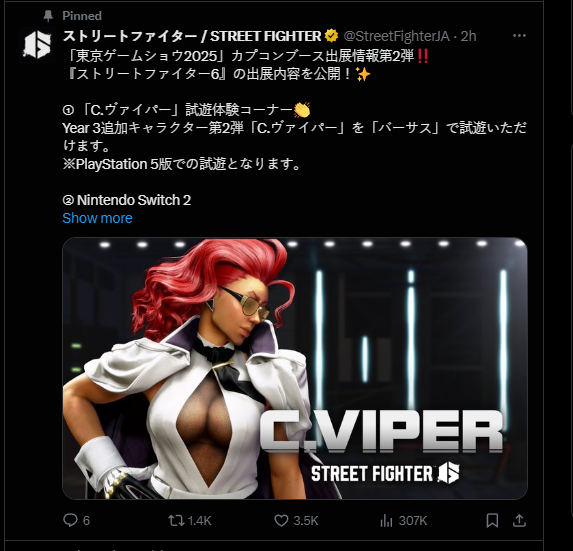Open the reply speech bubble icon

pos(70,520)
